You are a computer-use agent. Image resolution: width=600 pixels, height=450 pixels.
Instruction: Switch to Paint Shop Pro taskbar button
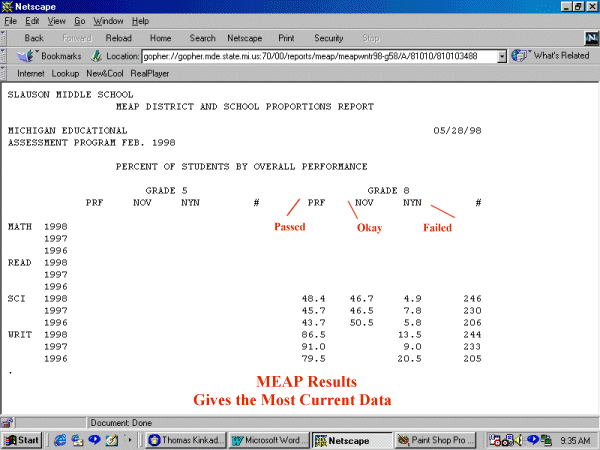click(x=437, y=440)
